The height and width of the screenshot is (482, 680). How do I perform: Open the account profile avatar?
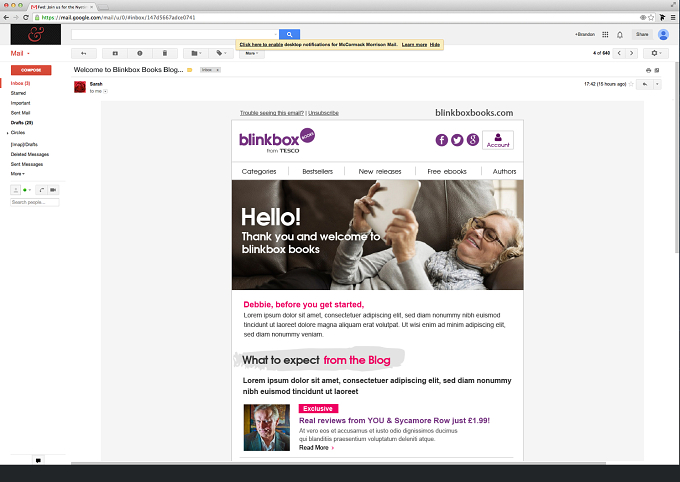663,34
